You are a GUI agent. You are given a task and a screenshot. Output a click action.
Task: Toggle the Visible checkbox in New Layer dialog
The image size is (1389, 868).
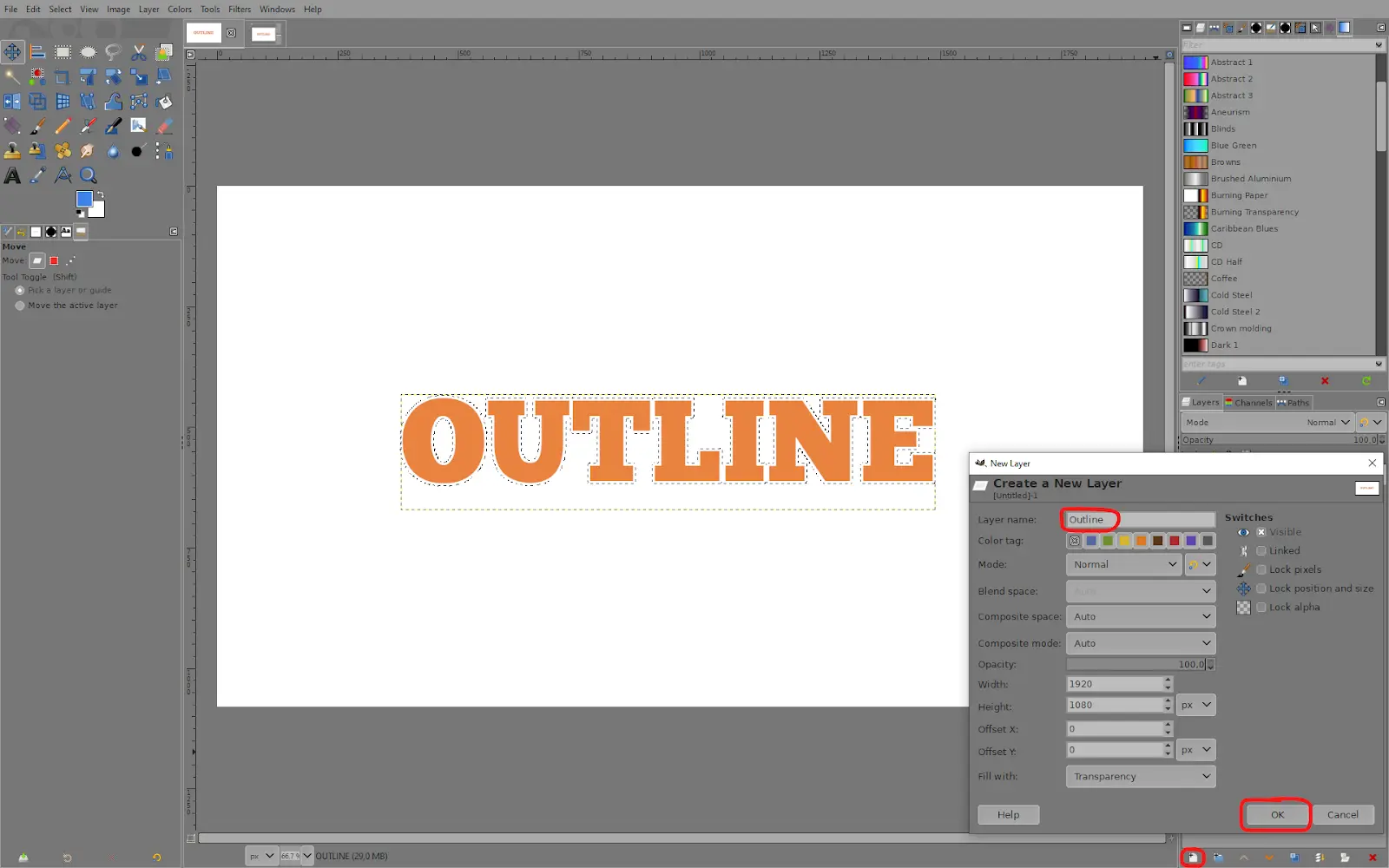1261,532
